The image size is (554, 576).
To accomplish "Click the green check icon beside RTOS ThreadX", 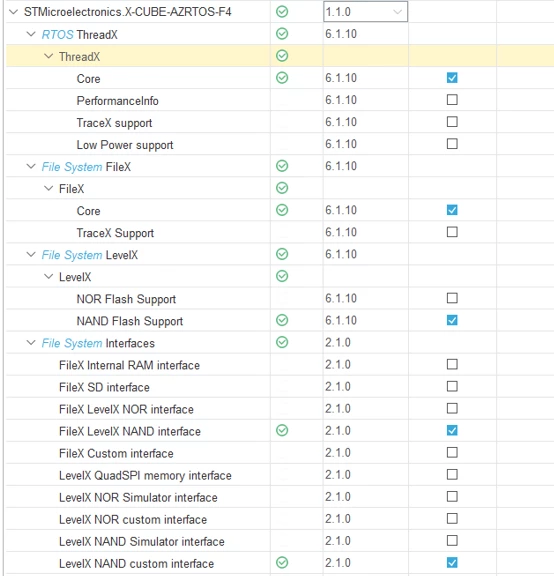I will coord(282,34).
